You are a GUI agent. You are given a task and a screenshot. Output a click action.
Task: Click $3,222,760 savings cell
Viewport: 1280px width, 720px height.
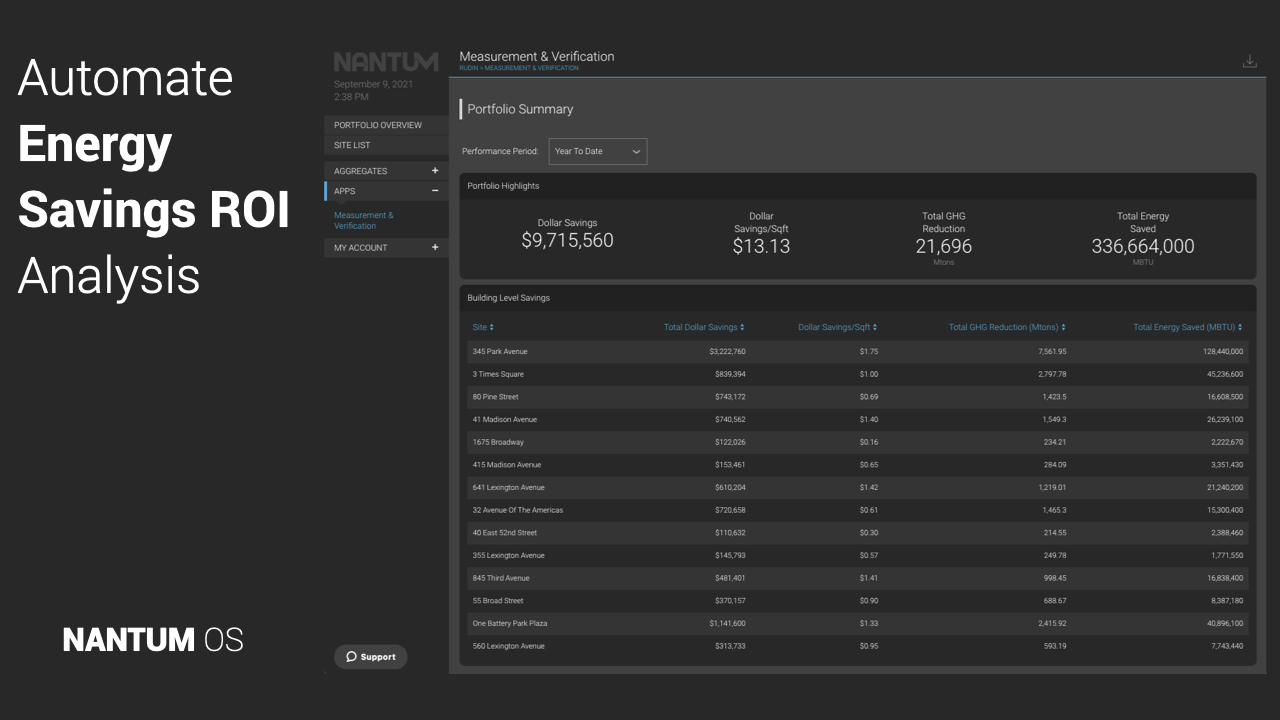pyautogui.click(x=727, y=352)
